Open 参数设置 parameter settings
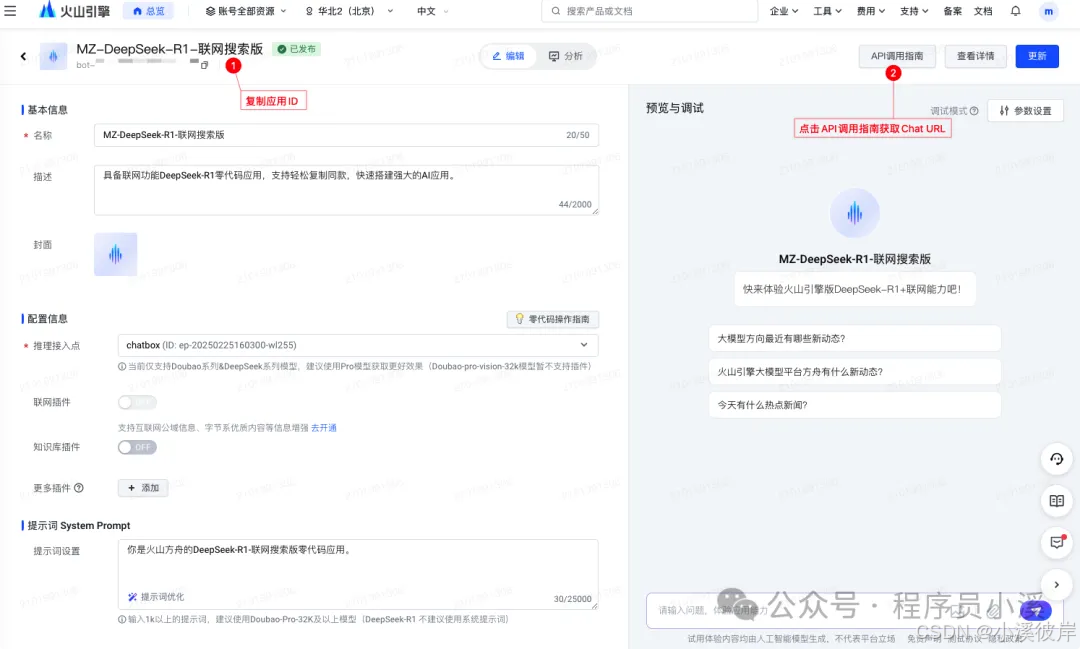The width and height of the screenshot is (1080, 649). coord(1025,110)
